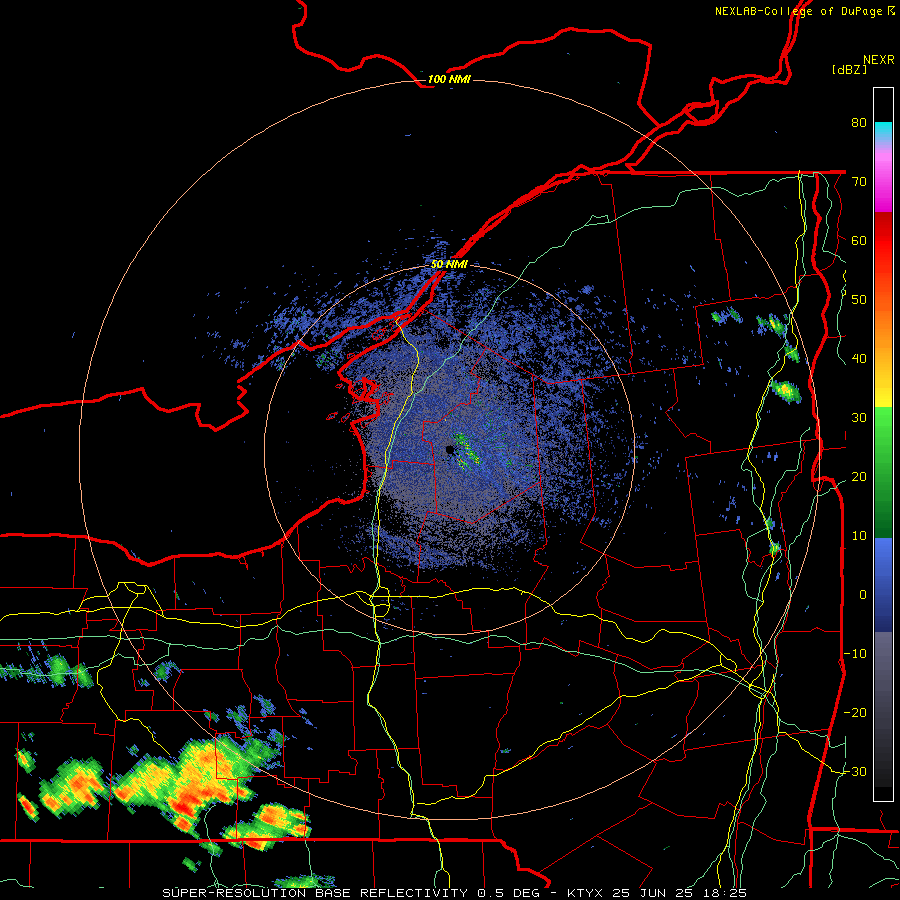Image resolution: width=900 pixels, height=900 pixels.
Task: Click the NEXR label above the legend
Action: (878, 60)
